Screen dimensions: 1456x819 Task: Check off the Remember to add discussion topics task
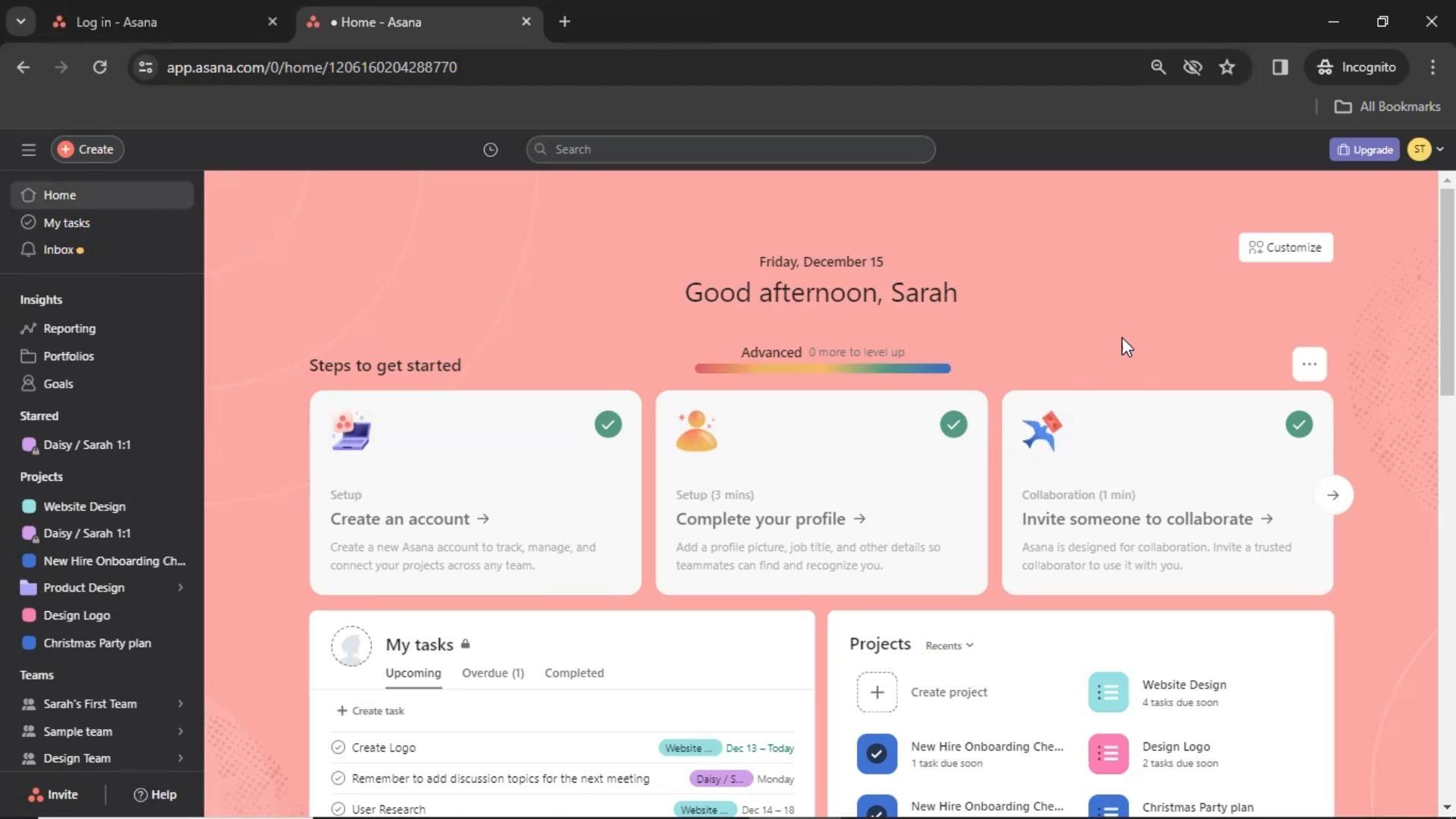coord(338,779)
